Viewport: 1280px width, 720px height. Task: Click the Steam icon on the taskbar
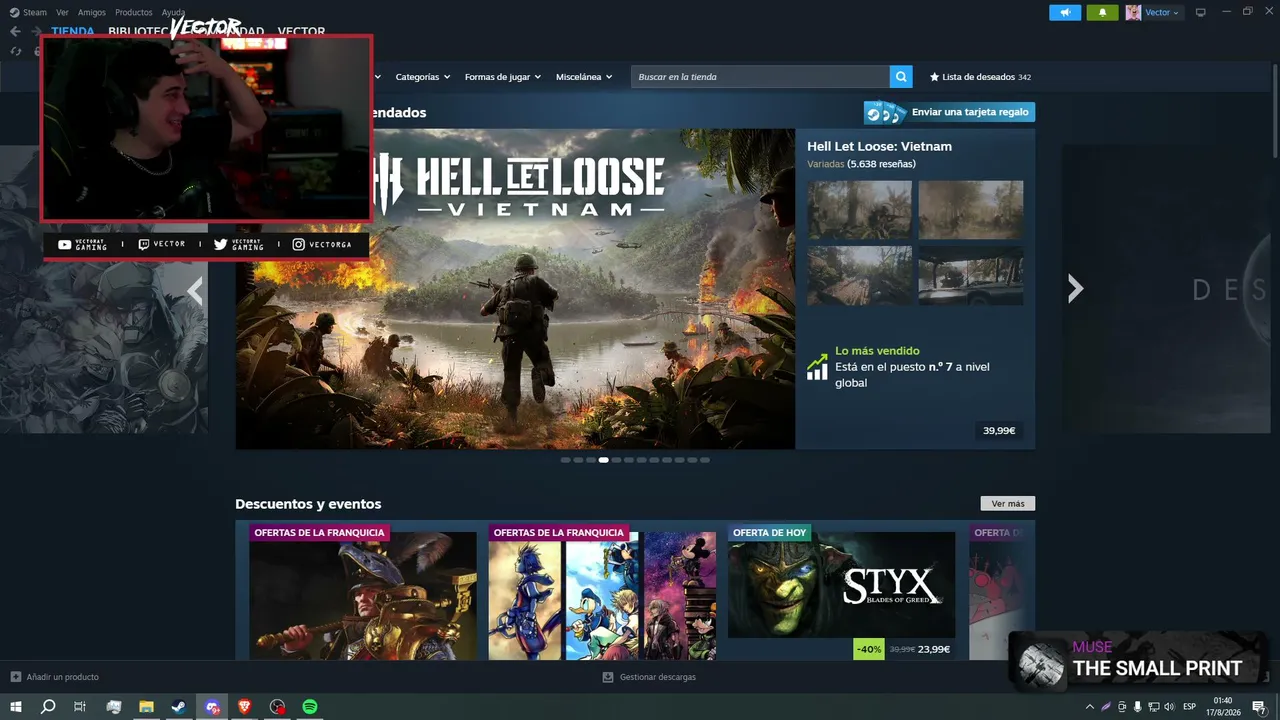click(x=178, y=707)
